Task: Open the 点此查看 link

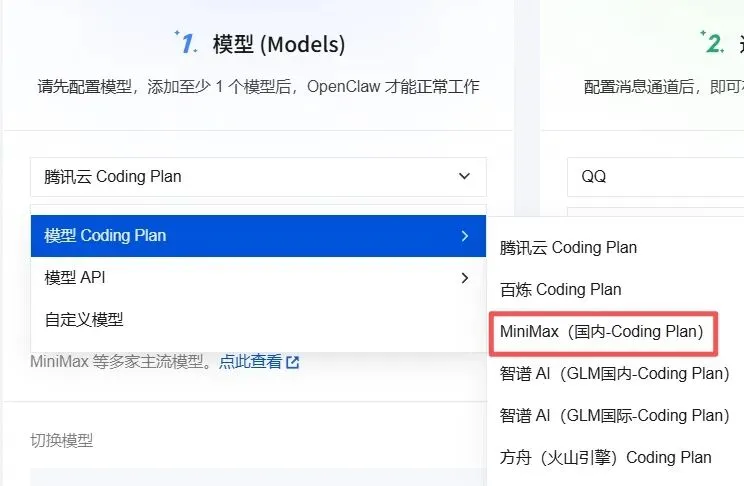Action: pyautogui.click(x=251, y=362)
